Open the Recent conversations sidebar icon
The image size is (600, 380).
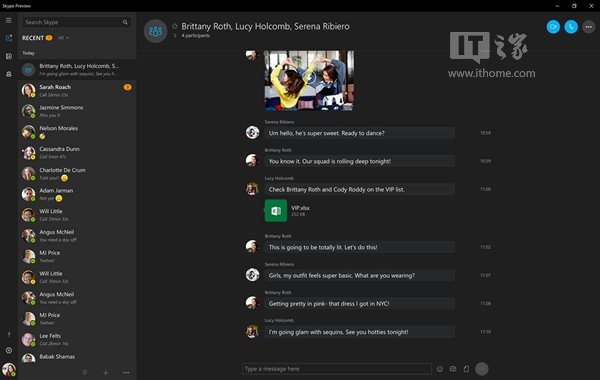pyautogui.click(x=8, y=38)
